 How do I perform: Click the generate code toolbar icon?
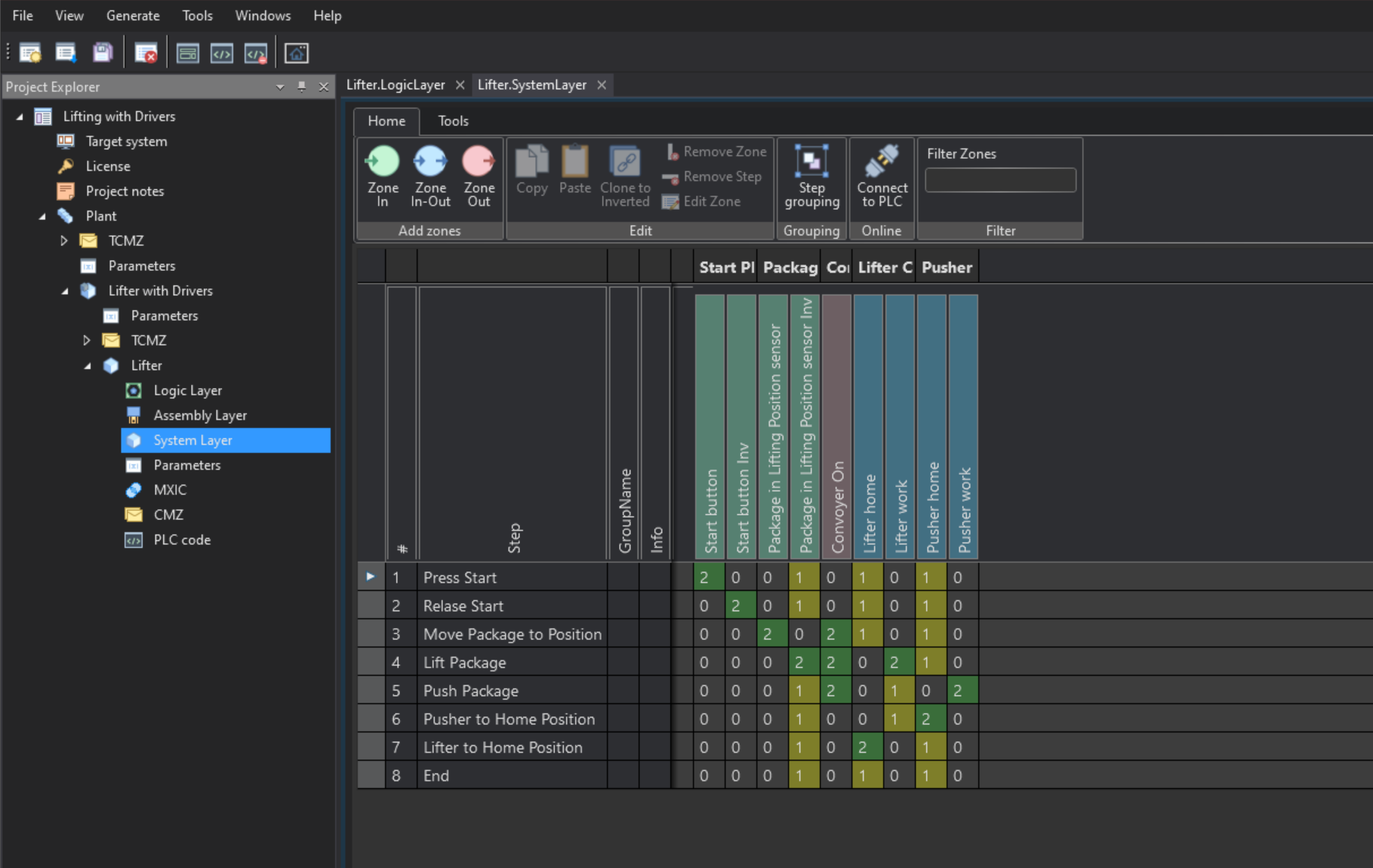pos(222,53)
